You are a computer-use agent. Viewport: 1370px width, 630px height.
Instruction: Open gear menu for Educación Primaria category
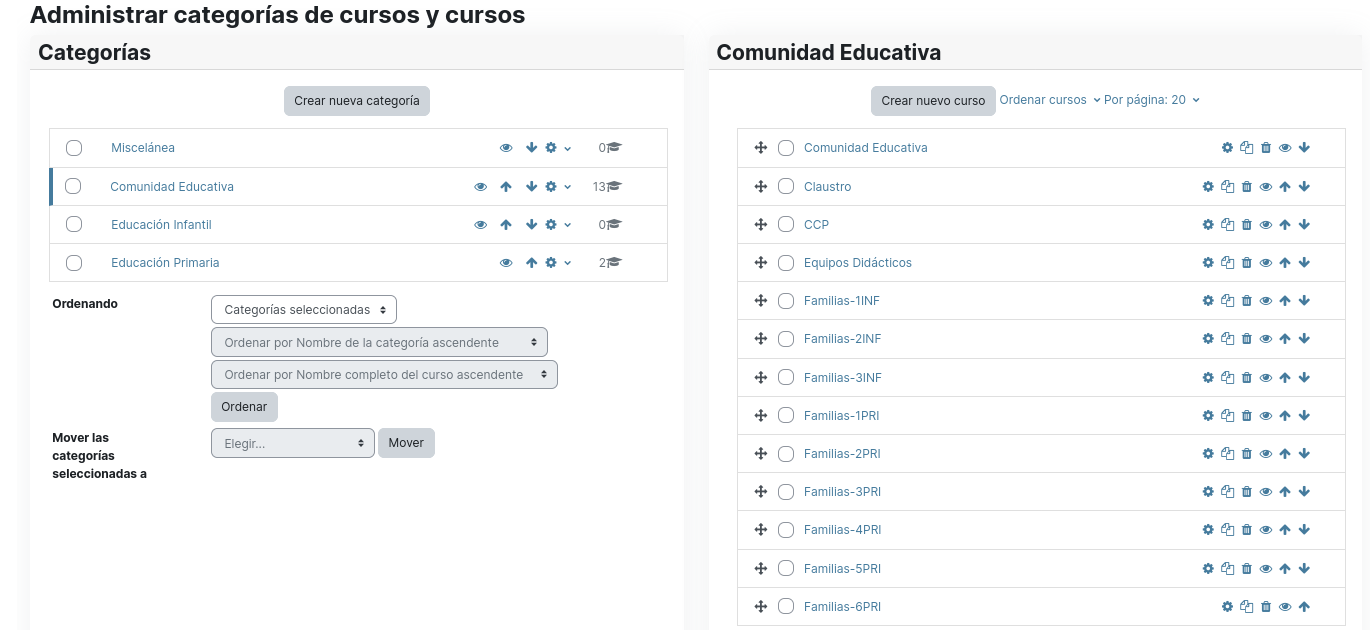[557, 263]
